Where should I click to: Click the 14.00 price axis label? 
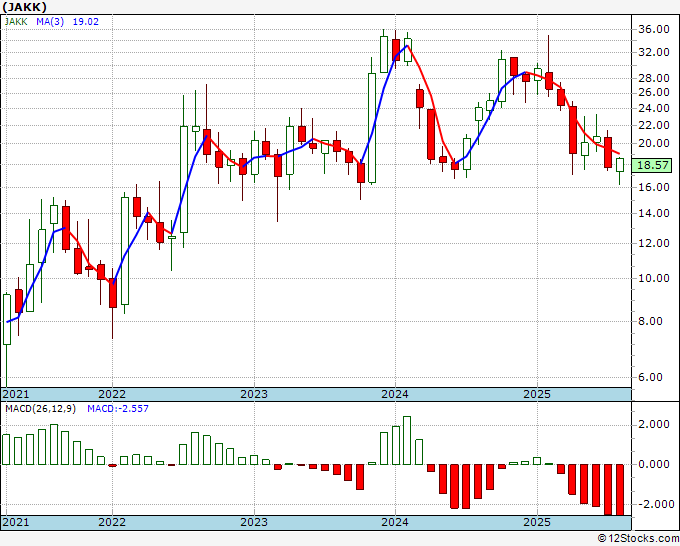[654, 213]
